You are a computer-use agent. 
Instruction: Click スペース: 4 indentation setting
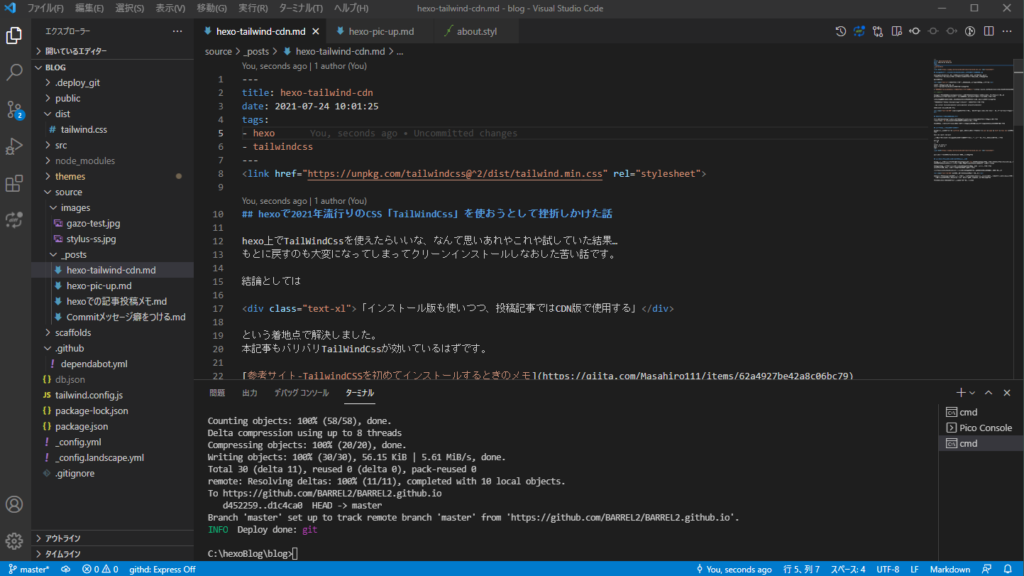[x=848, y=569]
